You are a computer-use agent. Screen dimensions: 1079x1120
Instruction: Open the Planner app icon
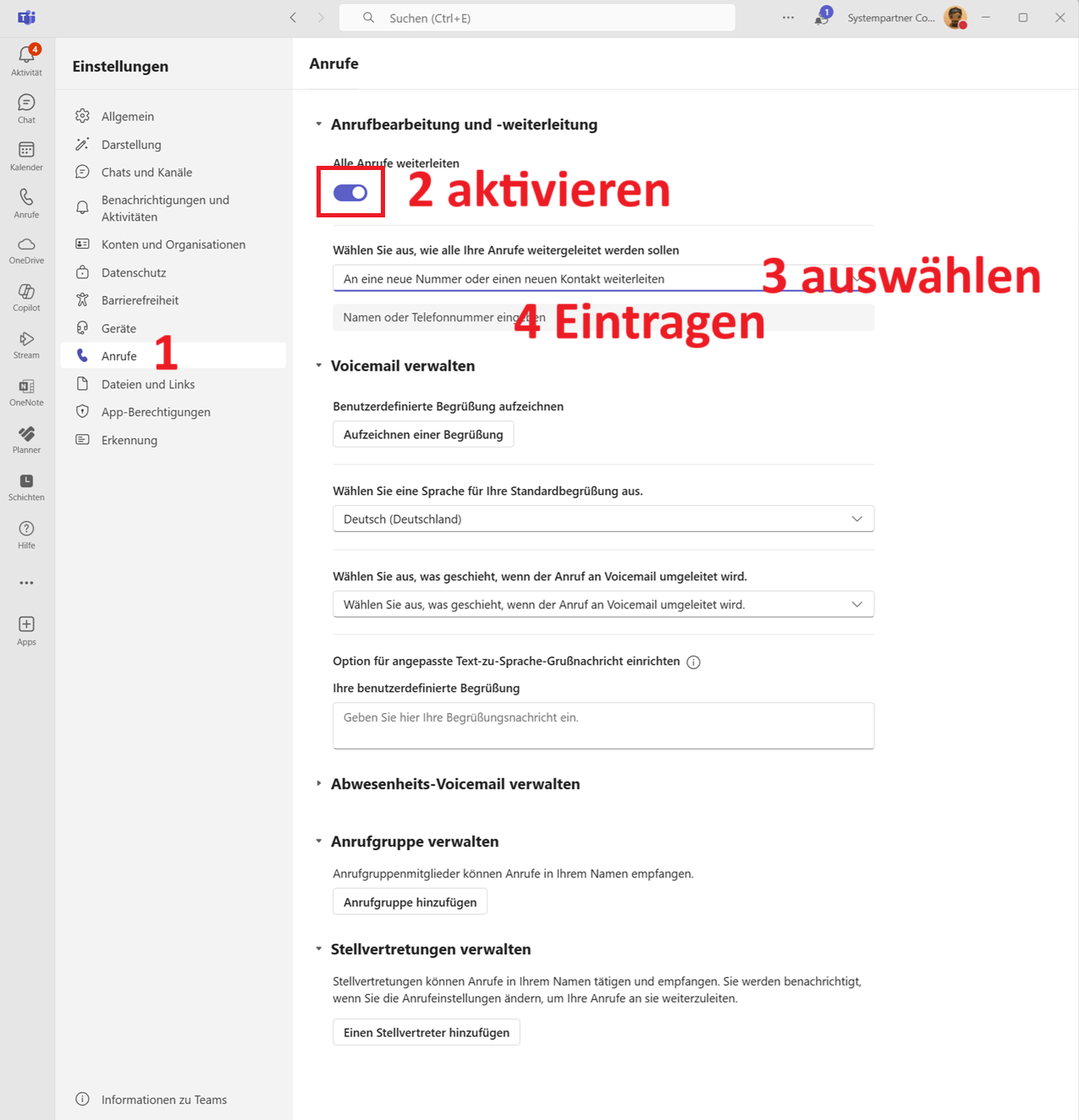(x=26, y=439)
